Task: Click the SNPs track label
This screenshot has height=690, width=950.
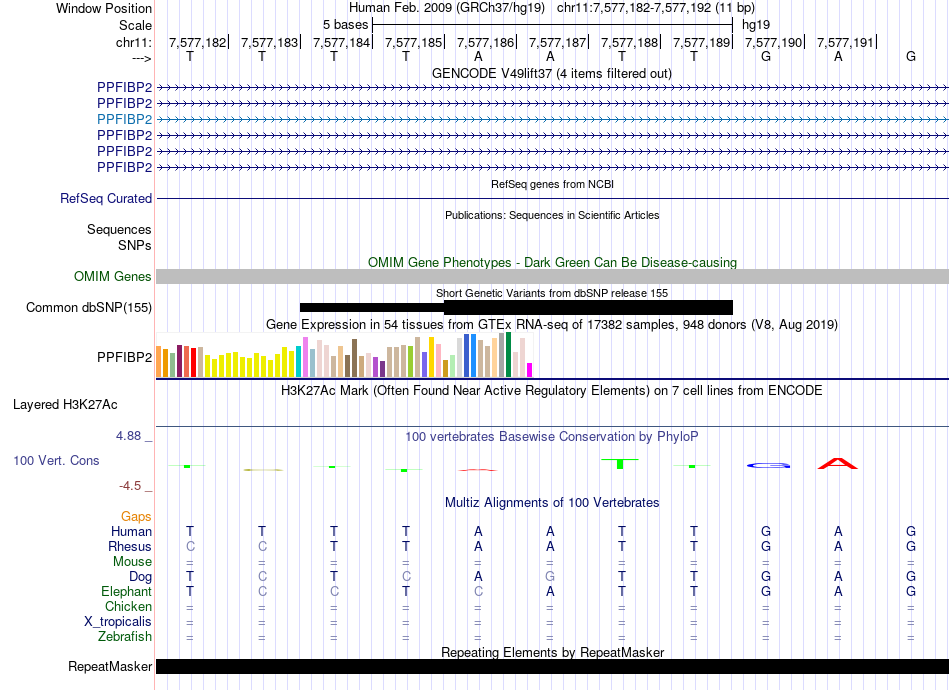Action: (x=135, y=245)
